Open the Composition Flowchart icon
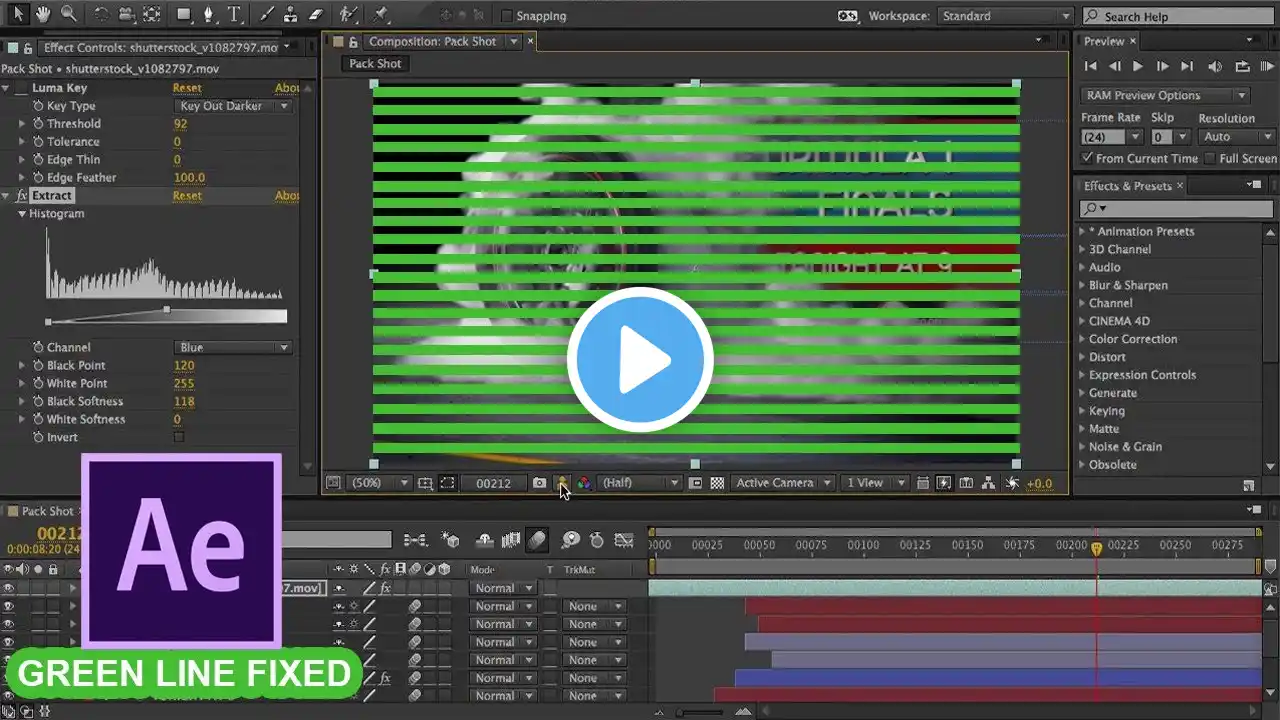The width and height of the screenshot is (1280, 720). tap(988, 483)
